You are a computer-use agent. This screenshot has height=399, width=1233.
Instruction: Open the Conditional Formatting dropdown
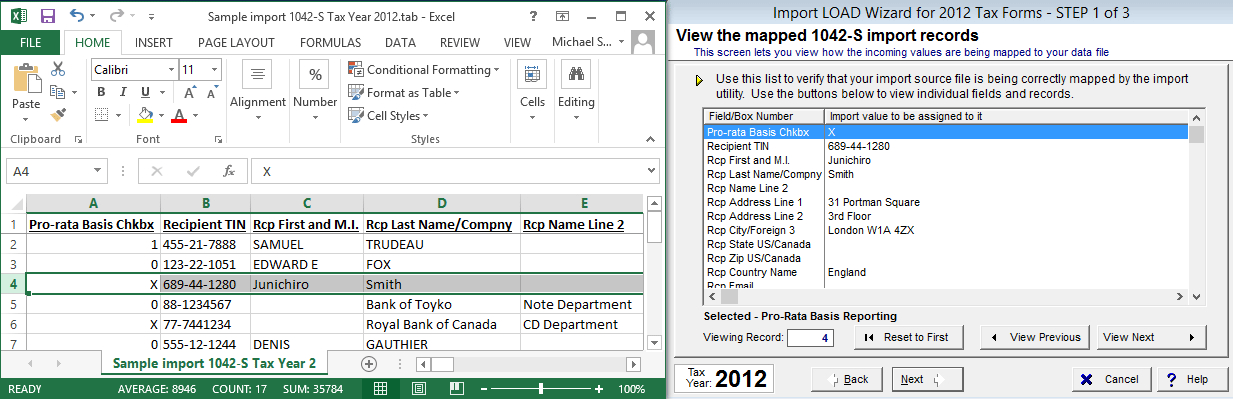(x=424, y=69)
